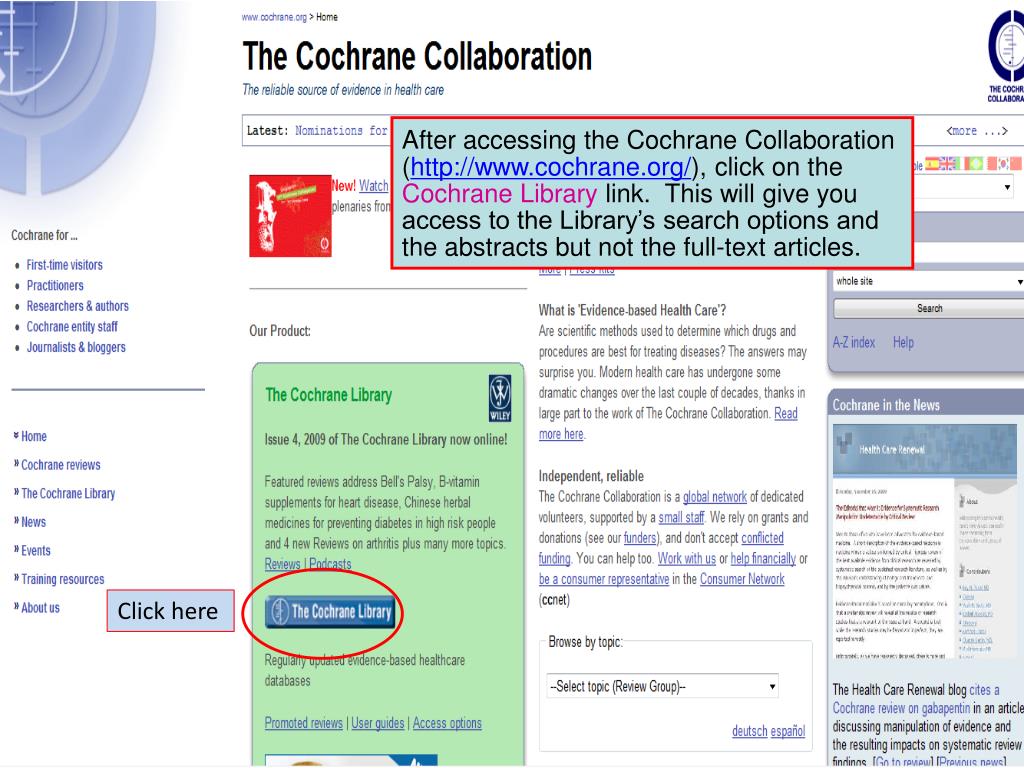This screenshot has width=1024, height=768.
Task: Click The Cochrane Library blue button
Action: (330, 612)
